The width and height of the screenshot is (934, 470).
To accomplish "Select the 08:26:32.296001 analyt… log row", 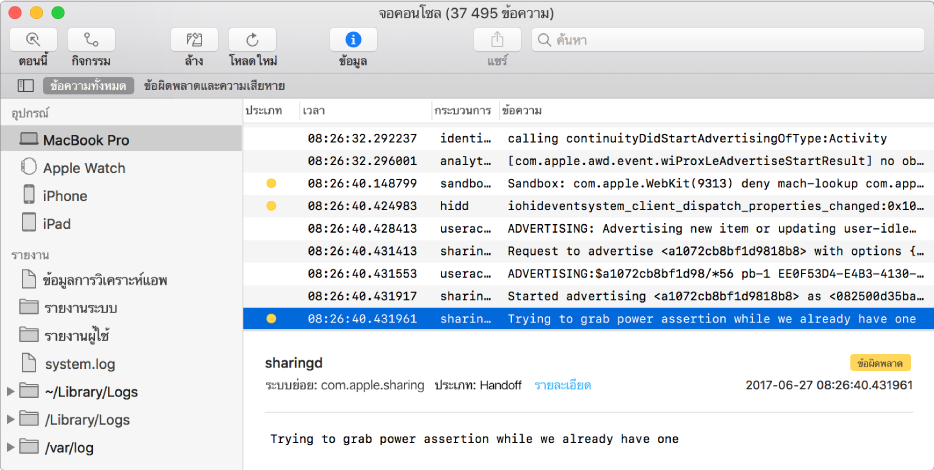I will click(x=589, y=161).
